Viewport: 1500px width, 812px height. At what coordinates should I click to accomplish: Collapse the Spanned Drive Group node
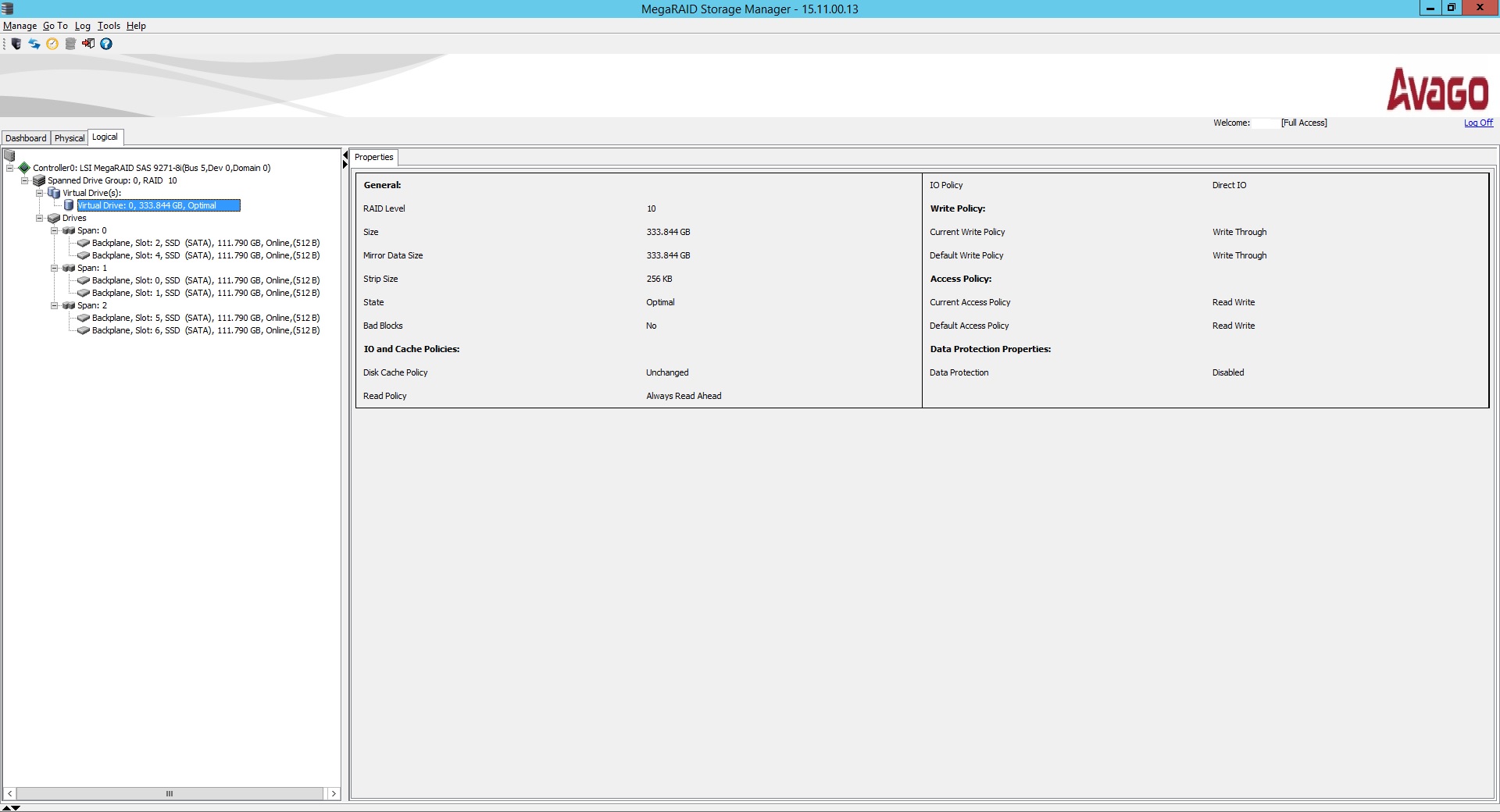click(24, 180)
